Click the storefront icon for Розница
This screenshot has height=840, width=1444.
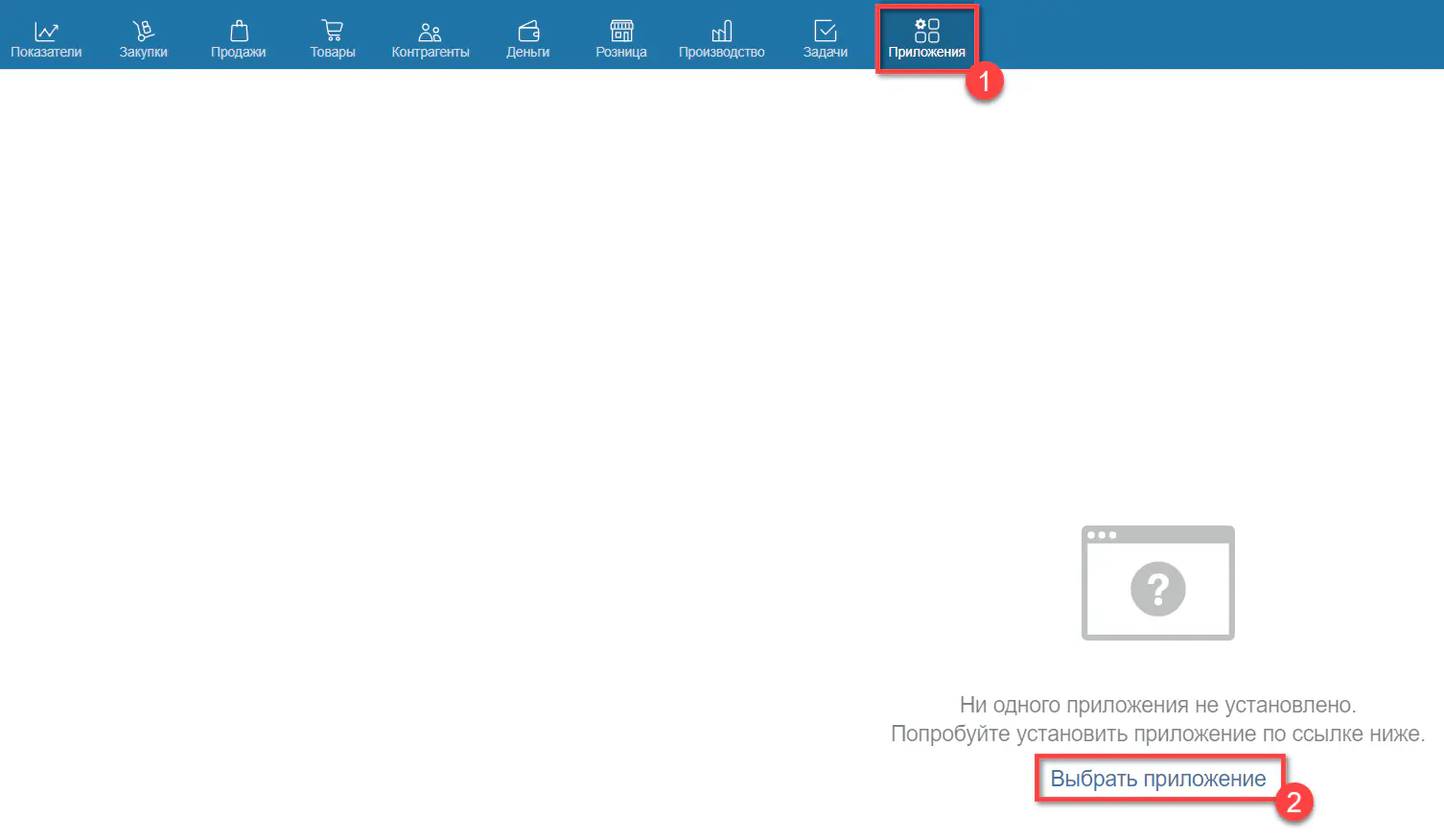[x=621, y=31]
